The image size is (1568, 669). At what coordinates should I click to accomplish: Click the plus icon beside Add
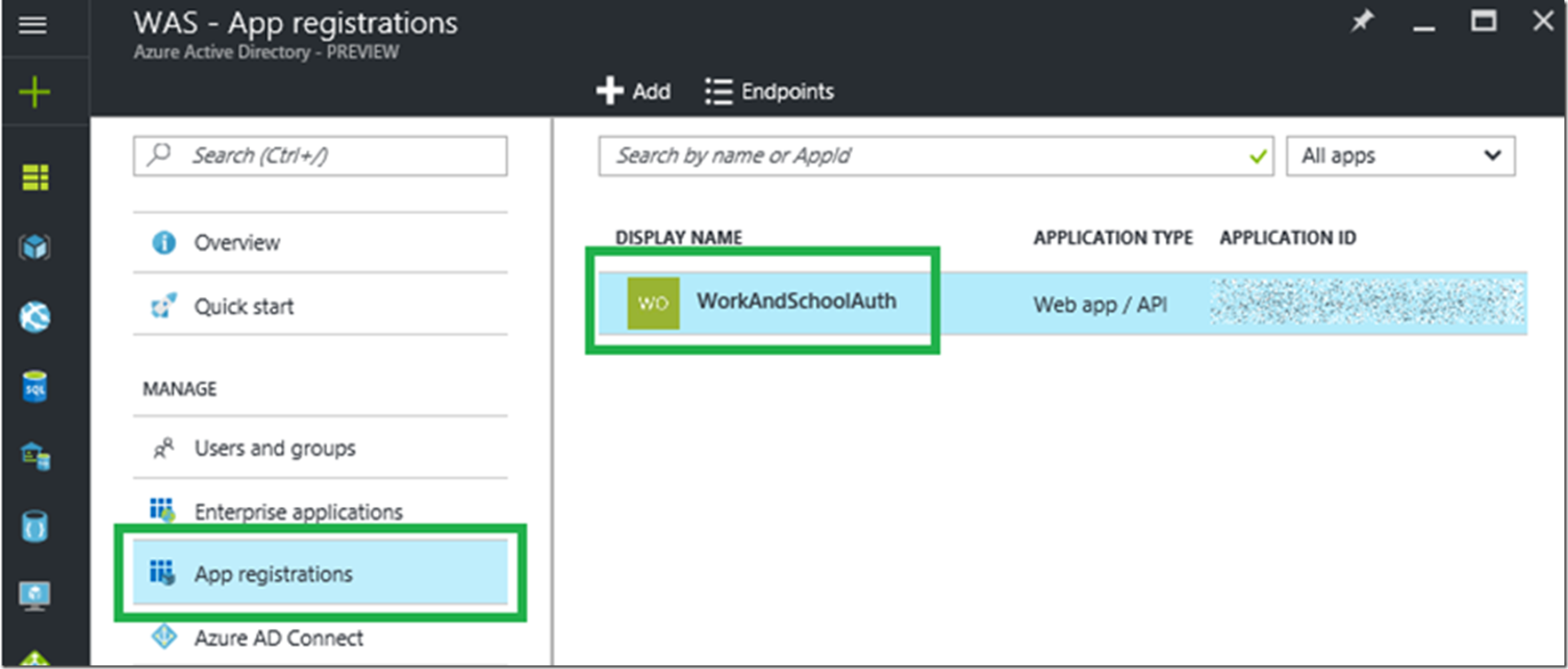(x=610, y=91)
